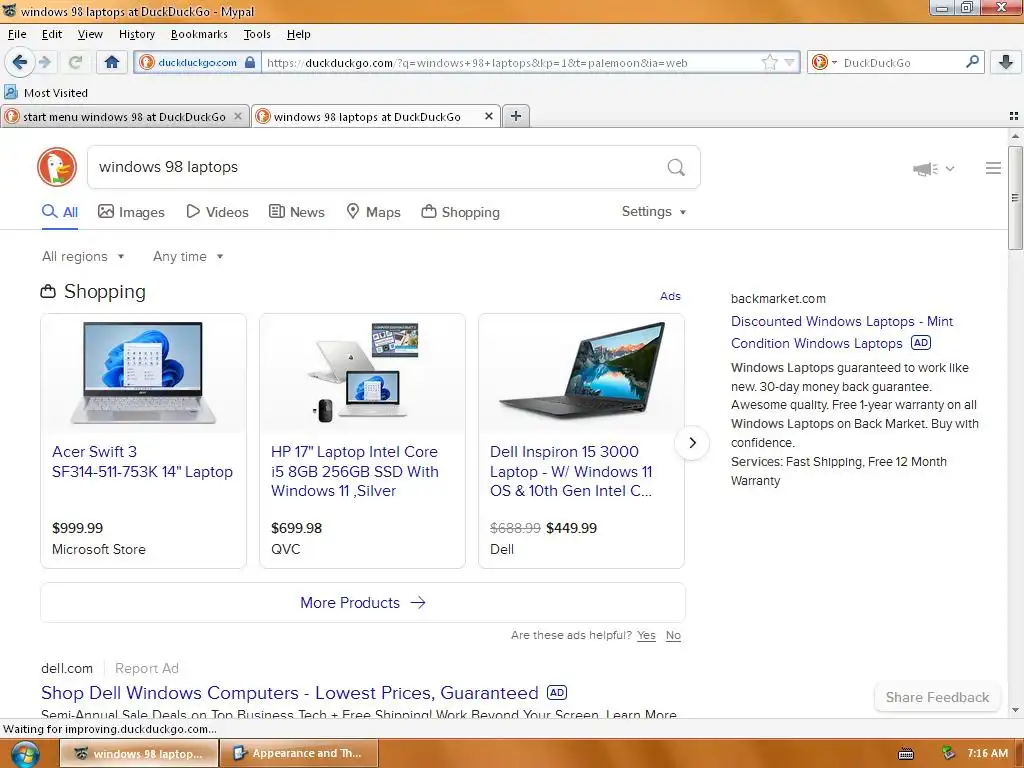Go back with the browser Back arrow

point(19,62)
